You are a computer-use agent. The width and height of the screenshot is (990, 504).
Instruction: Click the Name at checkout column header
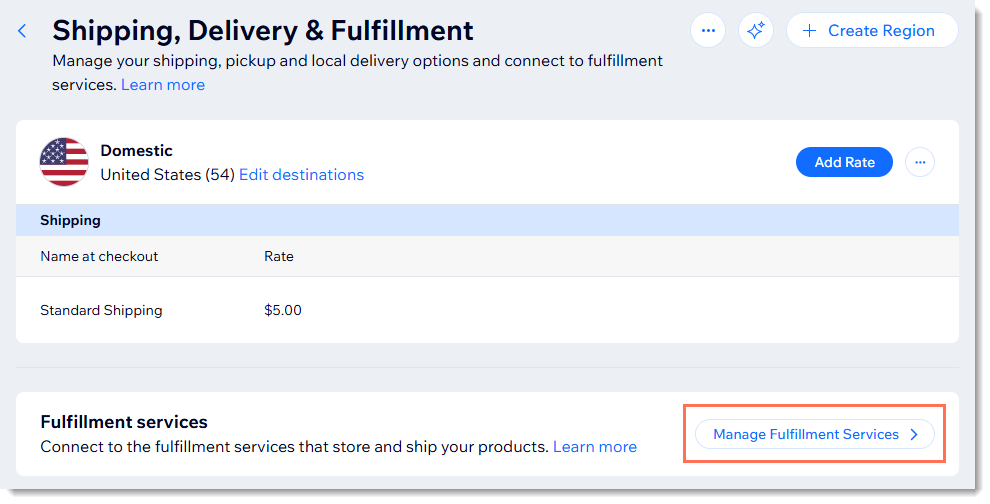(99, 256)
